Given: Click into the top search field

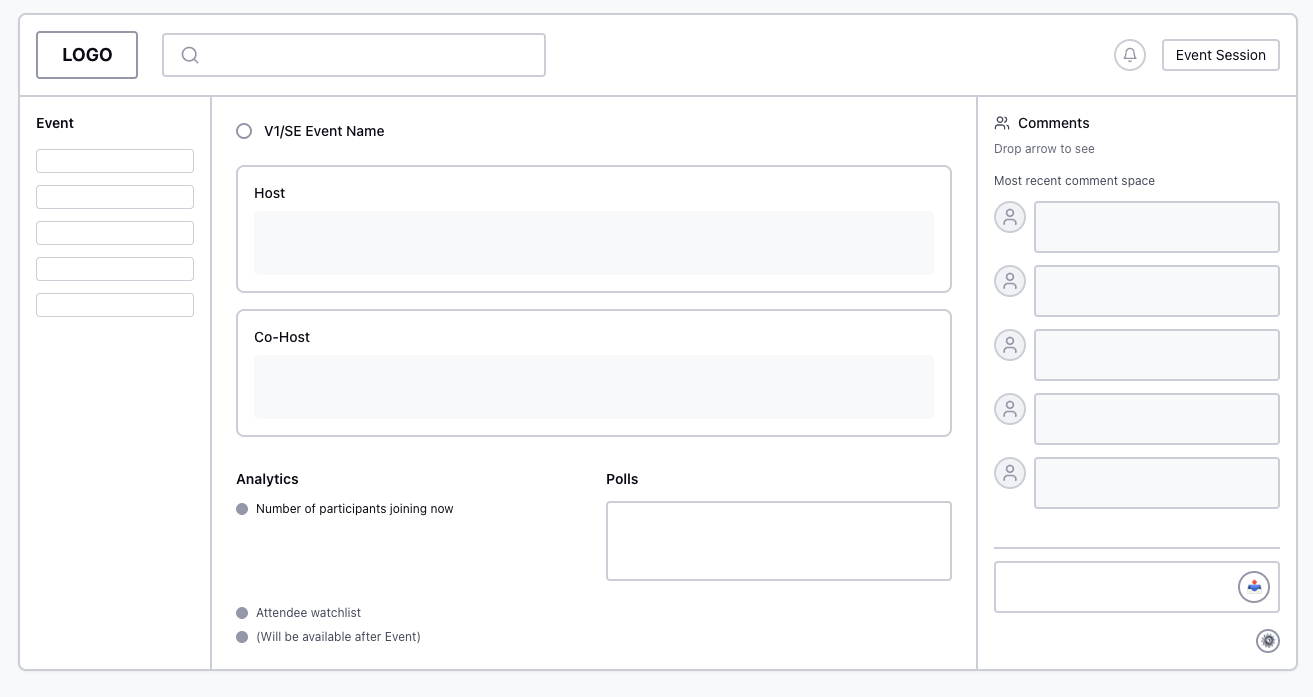Looking at the screenshot, I should [370, 55].
